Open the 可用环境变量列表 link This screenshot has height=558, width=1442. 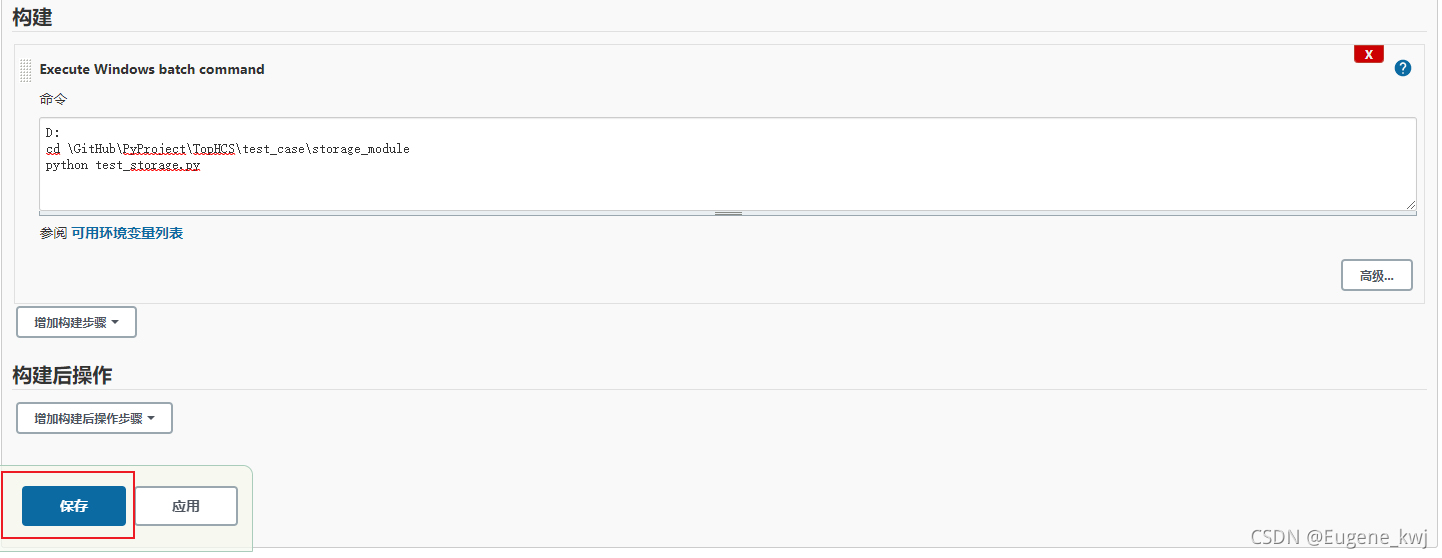tap(127, 233)
